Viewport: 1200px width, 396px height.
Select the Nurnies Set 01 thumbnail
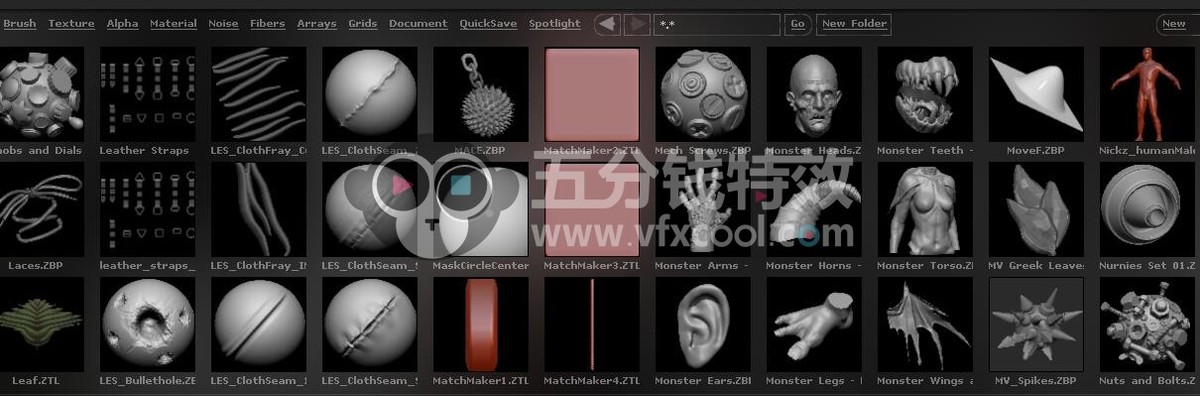1148,210
